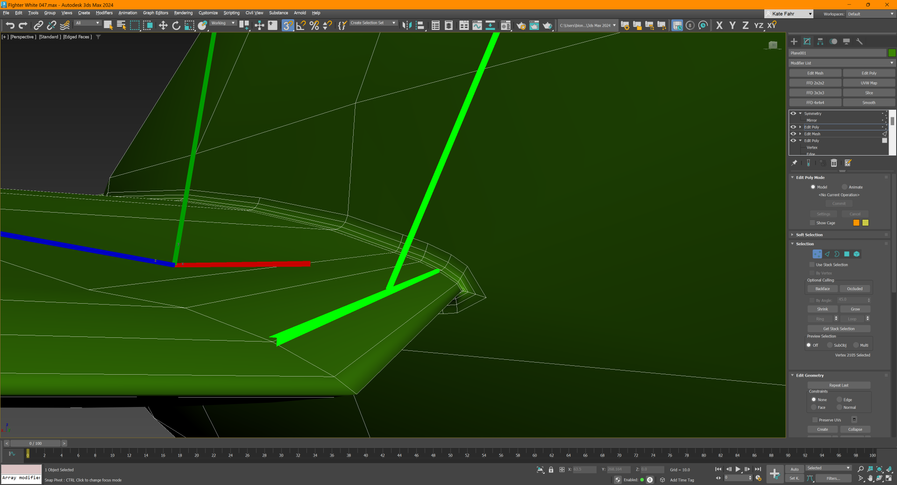Image resolution: width=897 pixels, height=485 pixels.
Task: Activate the Select and Move tool
Action: [x=163, y=25]
